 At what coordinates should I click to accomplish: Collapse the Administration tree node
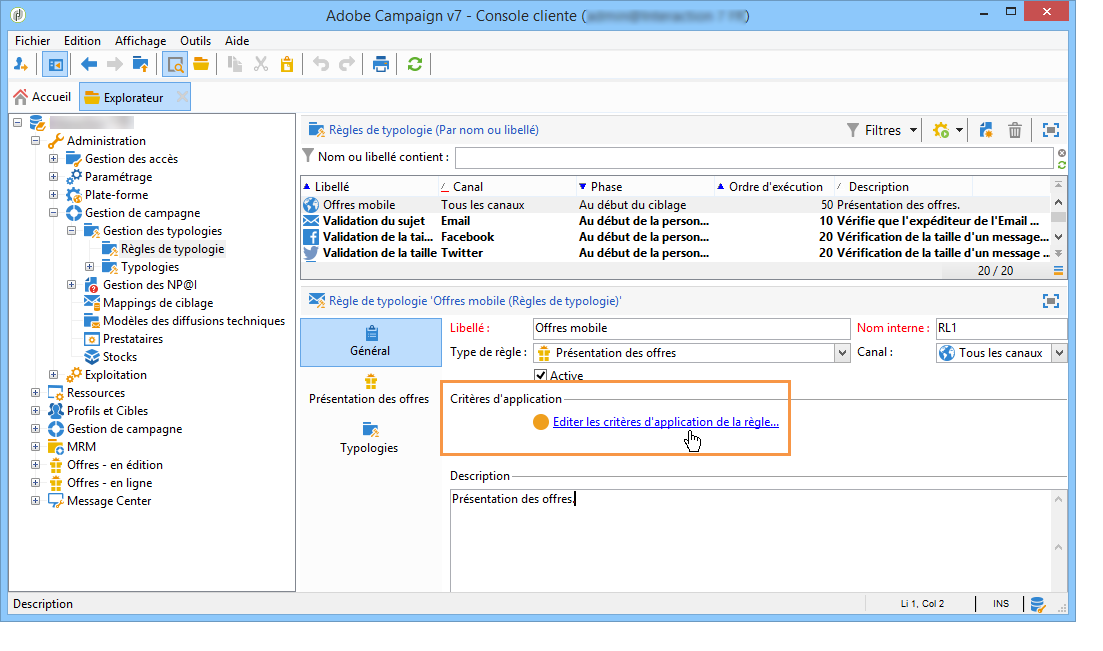pyautogui.click(x=35, y=140)
